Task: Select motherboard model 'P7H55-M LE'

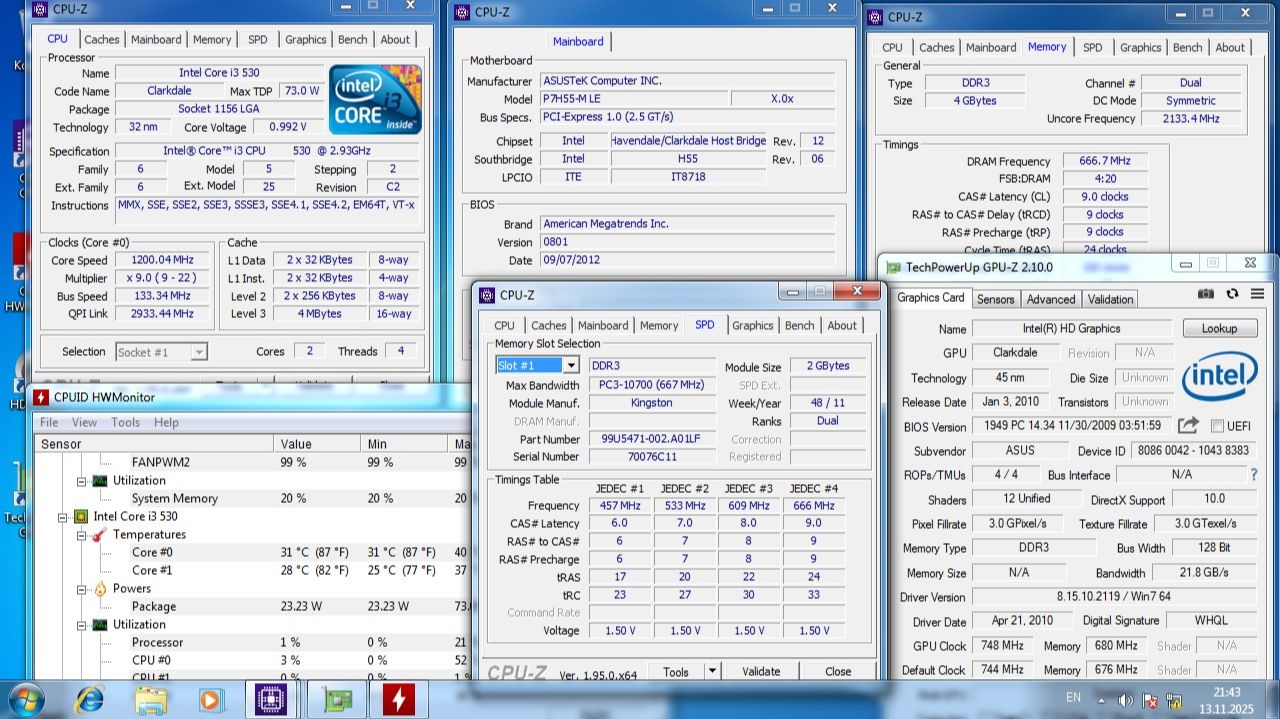Action: (634, 99)
